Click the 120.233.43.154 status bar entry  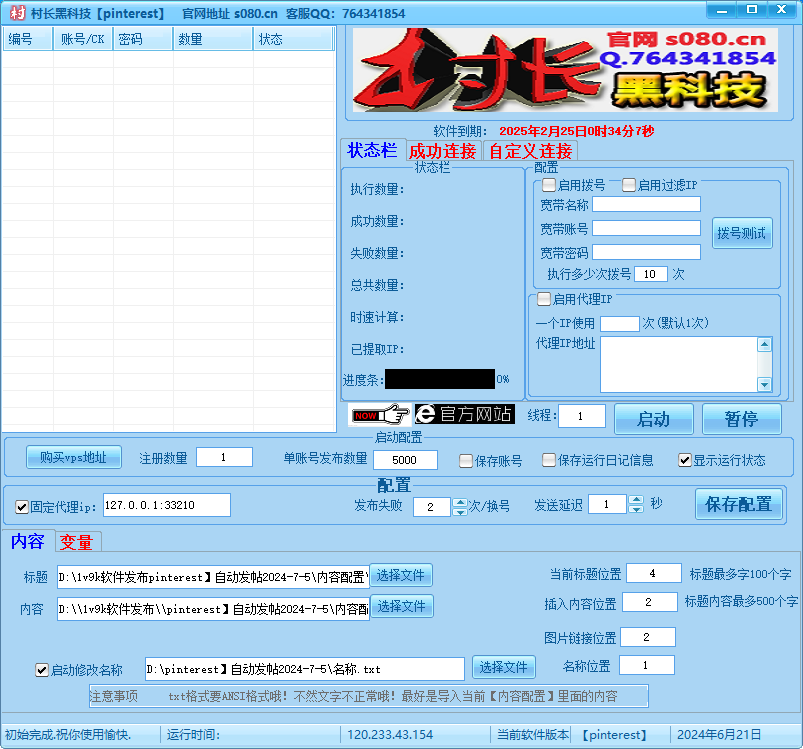(x=390, y=735)
